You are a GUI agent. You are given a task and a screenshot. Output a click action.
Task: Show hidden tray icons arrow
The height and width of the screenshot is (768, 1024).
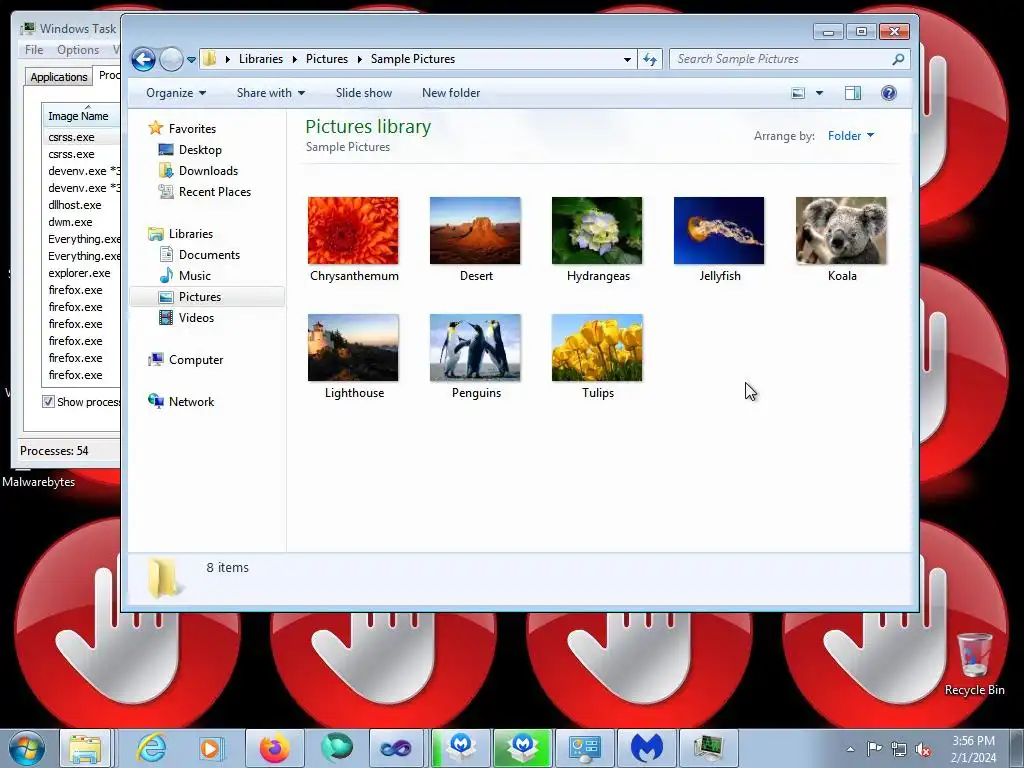coord(850,749)
